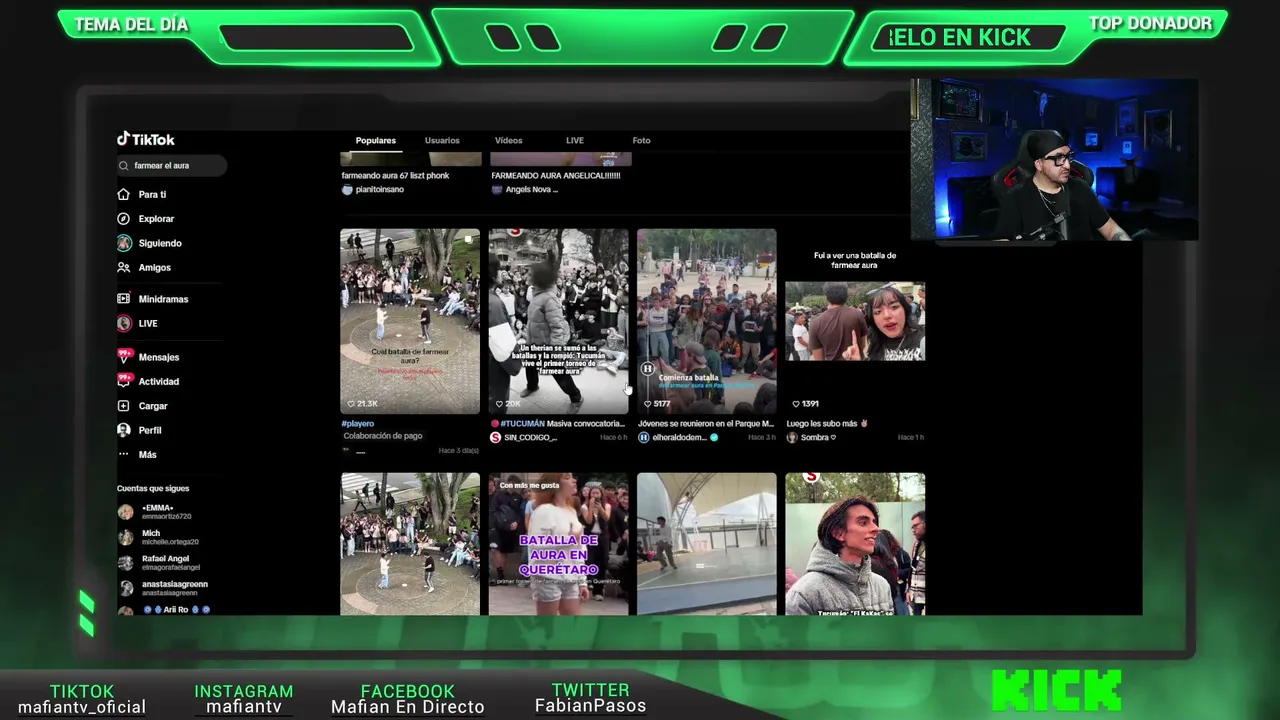This screenshot has height=720, width=1280.
Task: Open the 'Tucumán: El KeKos' video with hooded man
Action: coord(855,544)
